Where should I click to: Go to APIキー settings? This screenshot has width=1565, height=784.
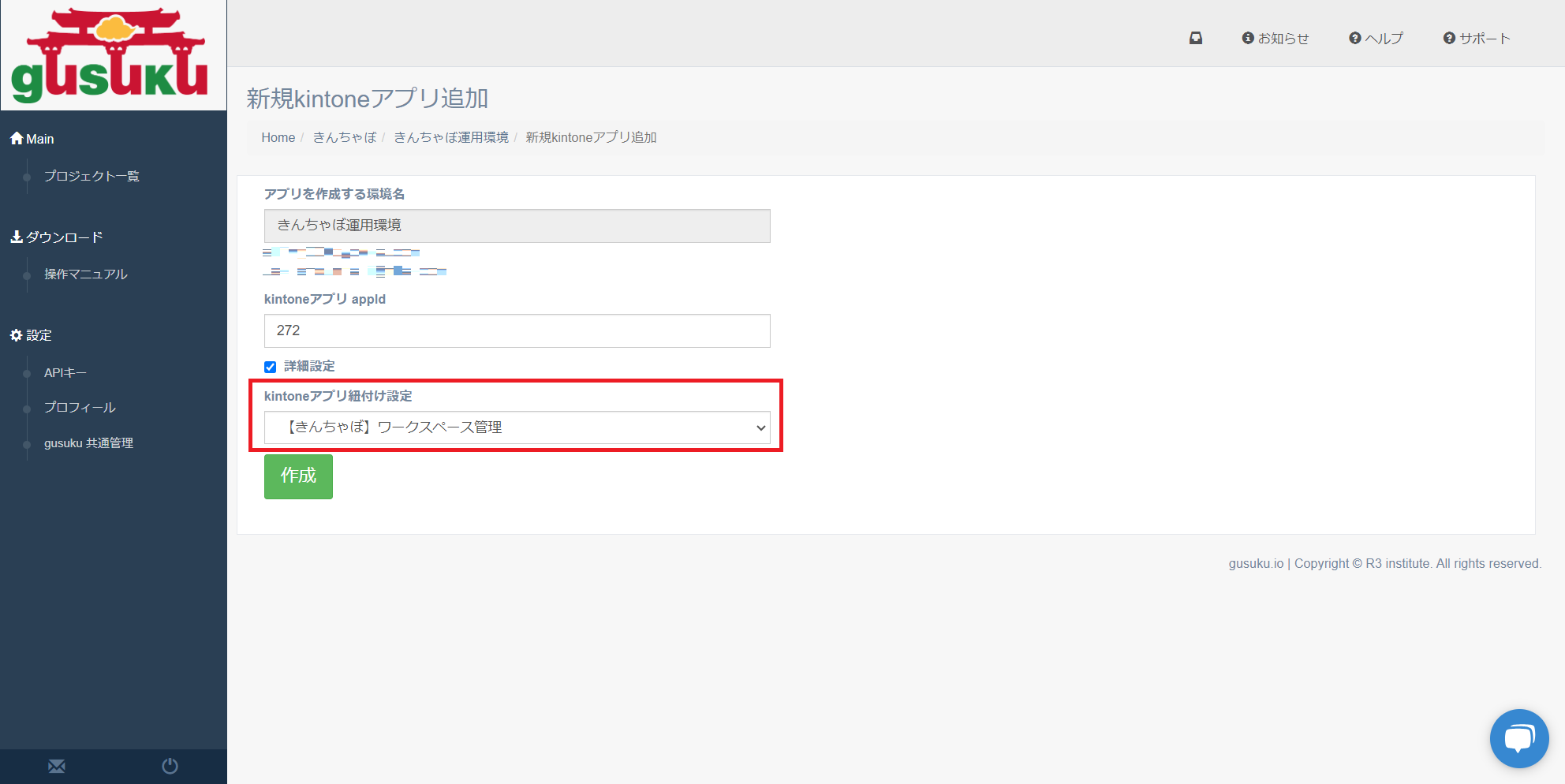coord(65,372)
